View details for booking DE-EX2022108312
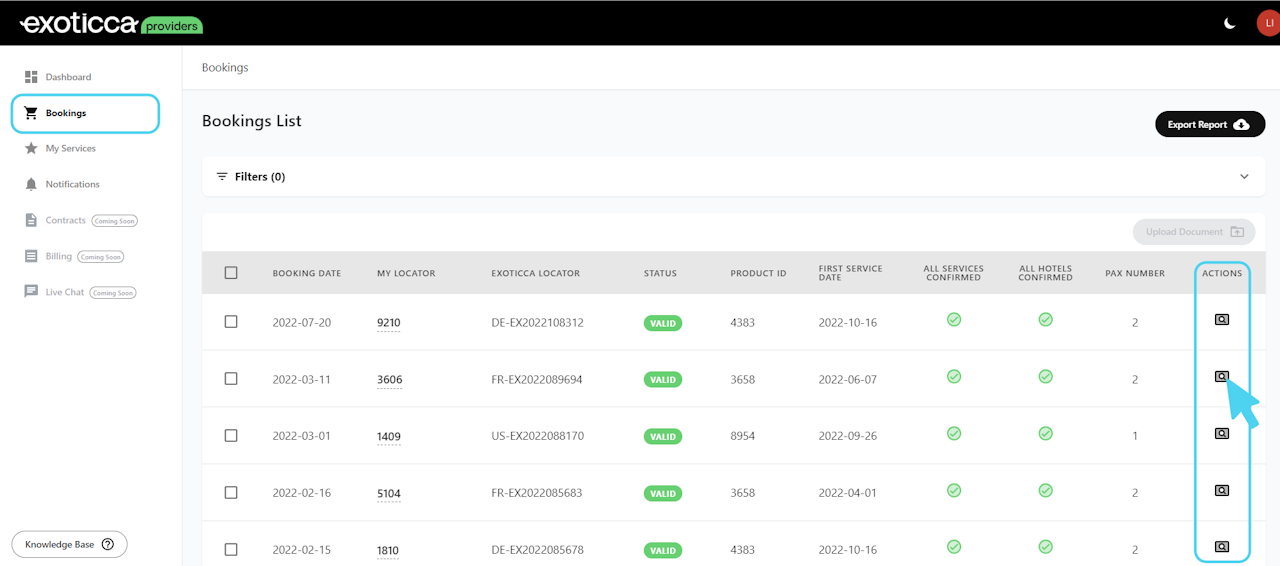 1221,320
